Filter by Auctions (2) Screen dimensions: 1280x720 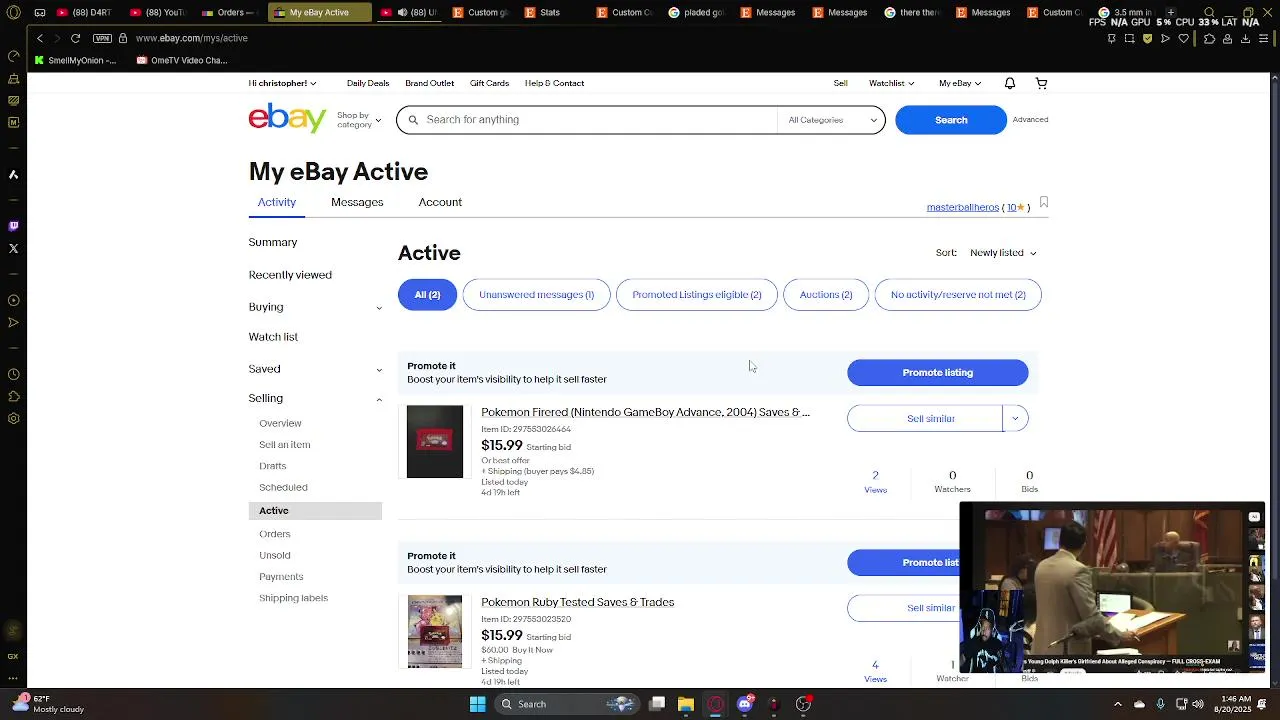pyautogui.click(x=826, y=294)
